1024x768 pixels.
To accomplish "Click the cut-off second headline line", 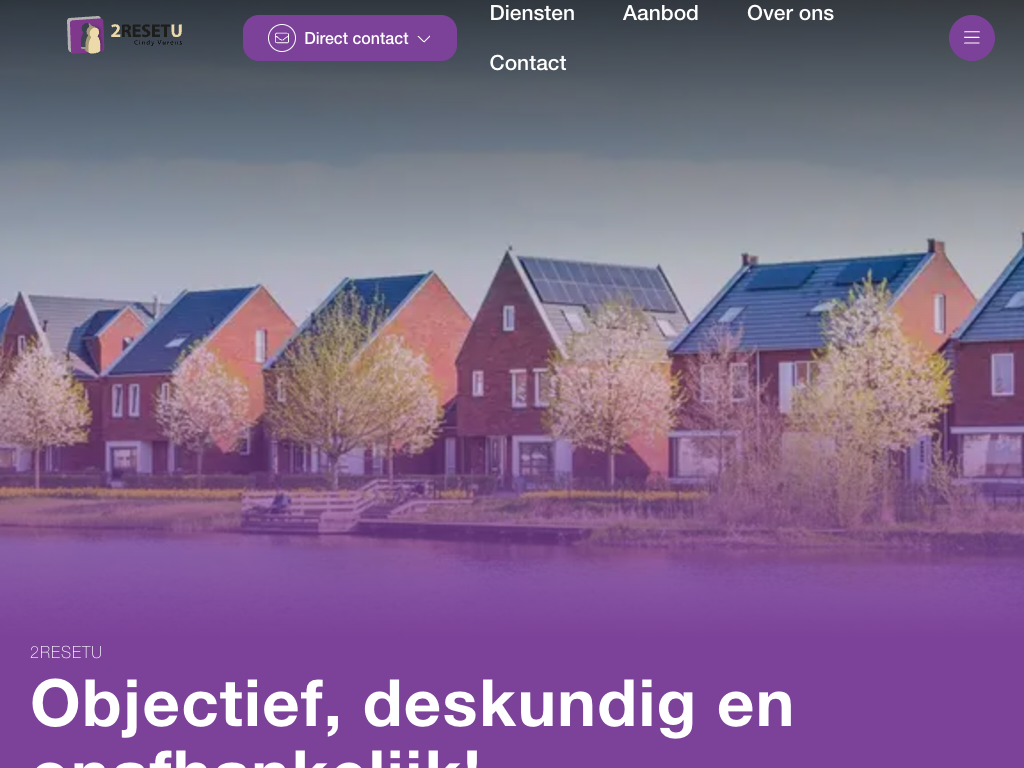I will [x=255, y=758].
